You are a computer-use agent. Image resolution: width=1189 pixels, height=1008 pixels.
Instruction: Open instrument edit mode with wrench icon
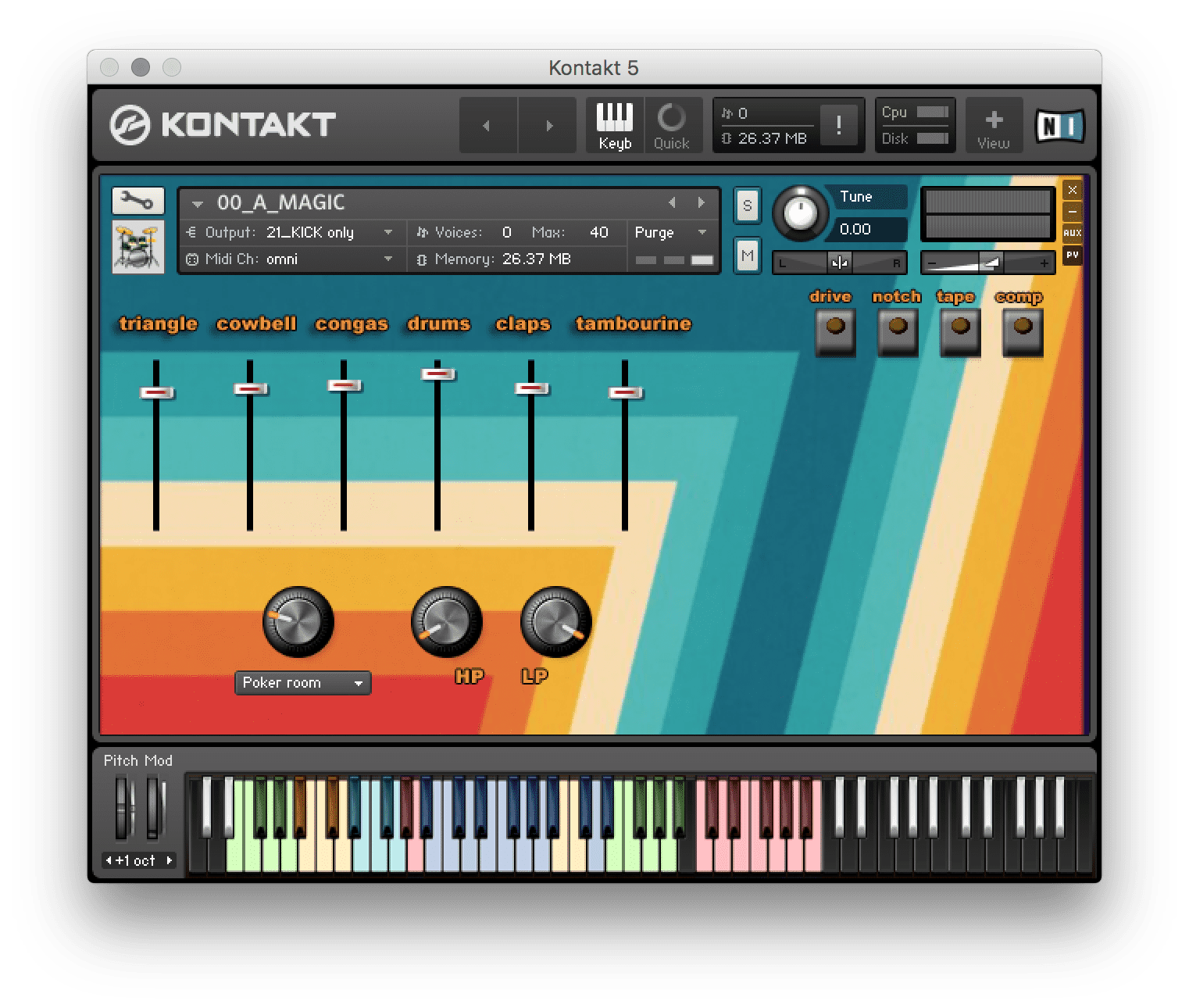click(137, 202)
